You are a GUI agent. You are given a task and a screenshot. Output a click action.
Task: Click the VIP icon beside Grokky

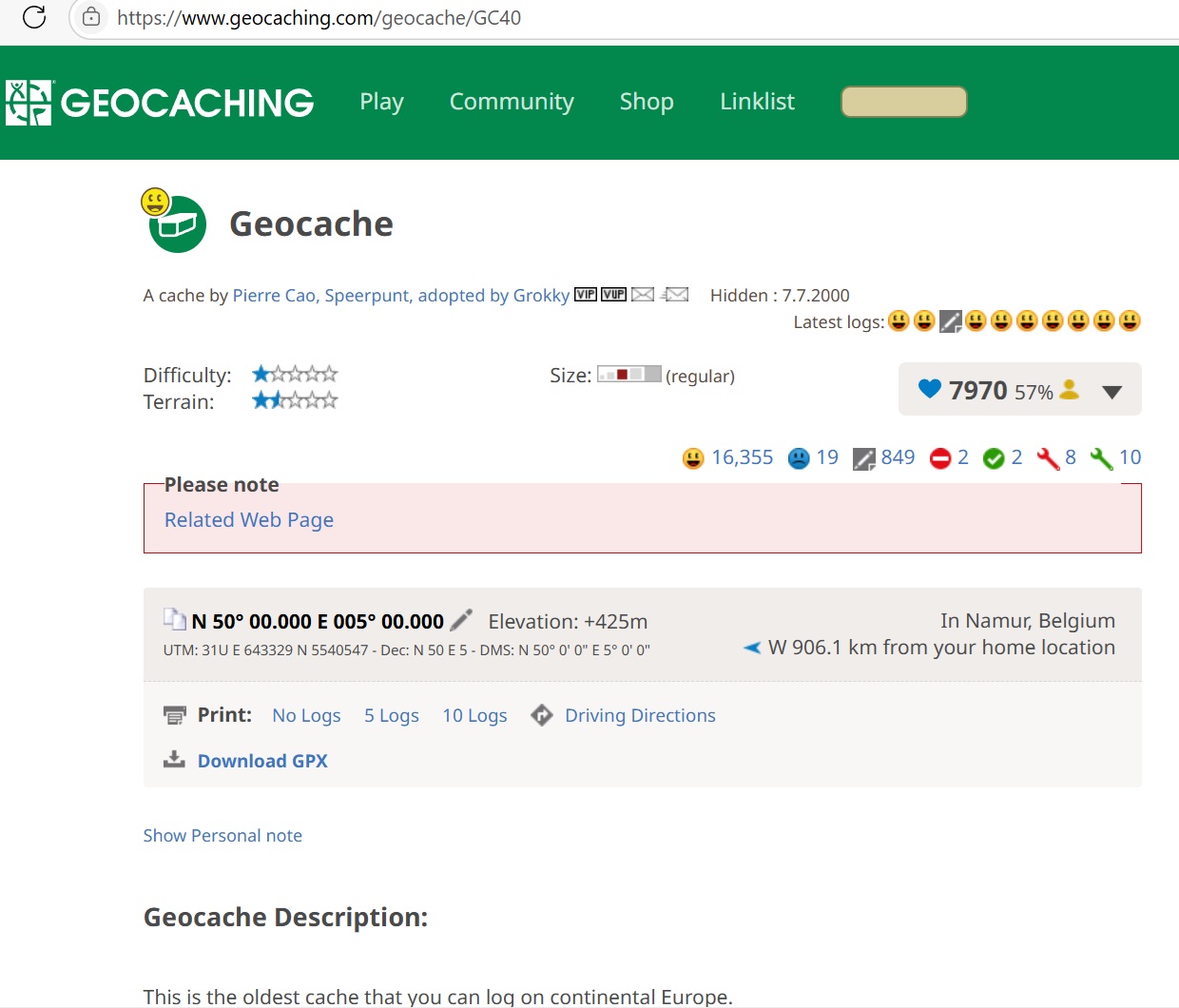coord(585,295)
